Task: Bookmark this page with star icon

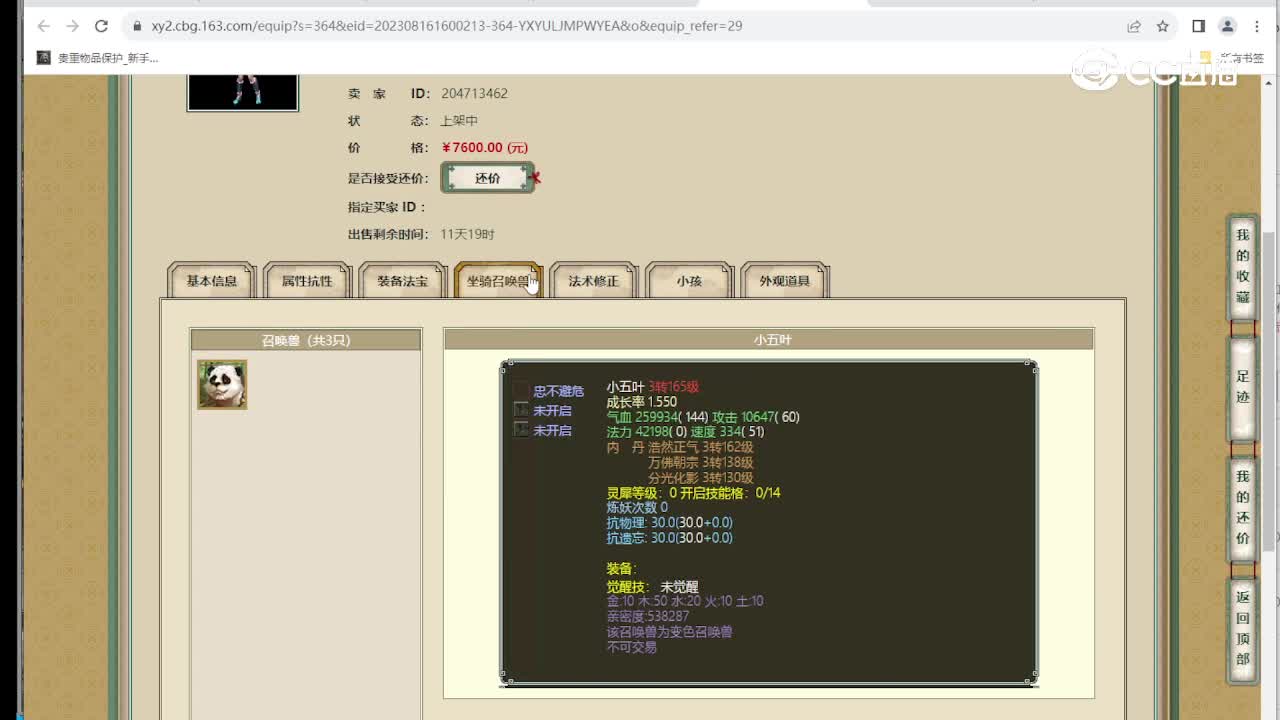Action: 1163,26
